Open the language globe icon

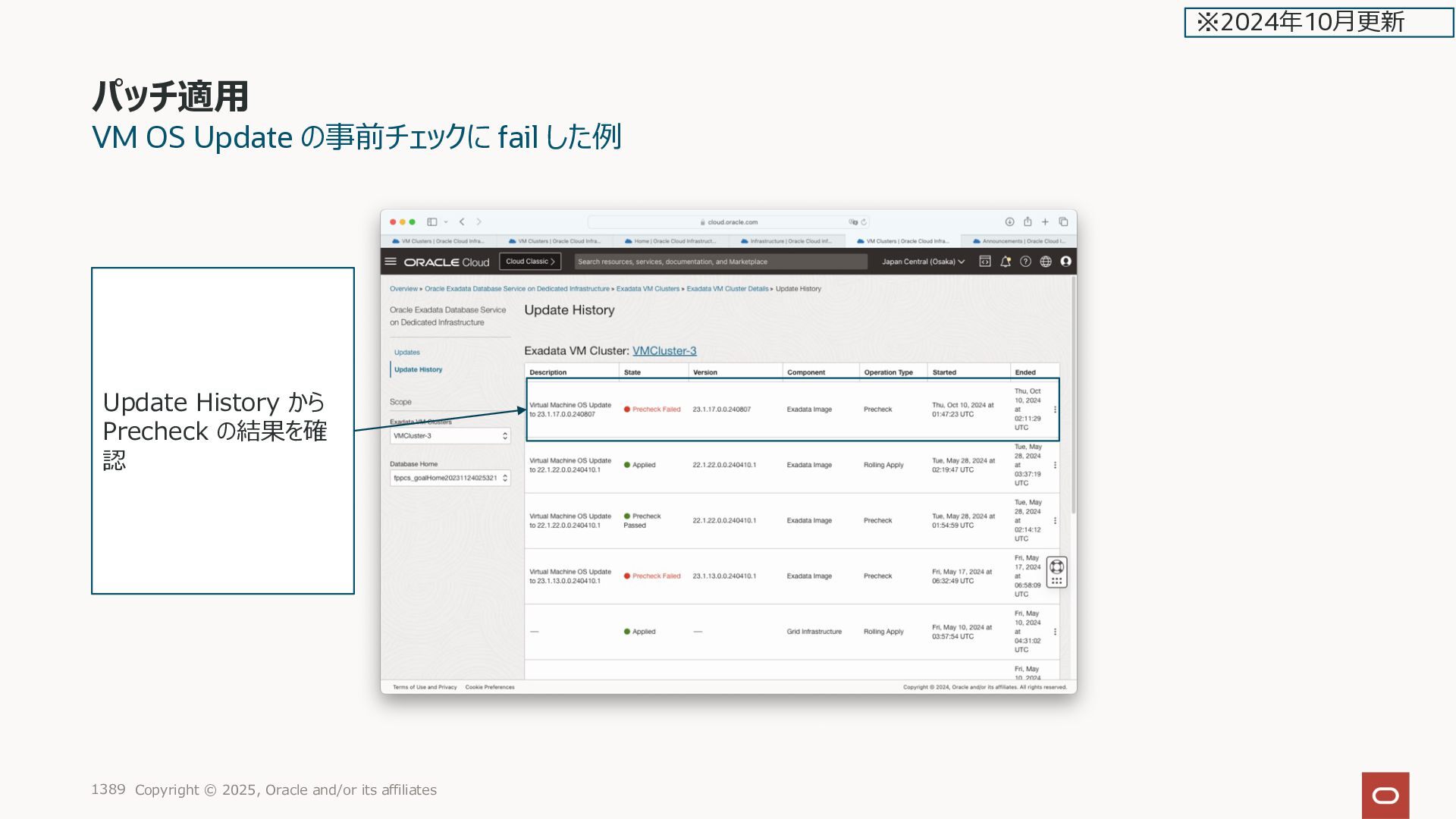click(x=1046, y=262)
